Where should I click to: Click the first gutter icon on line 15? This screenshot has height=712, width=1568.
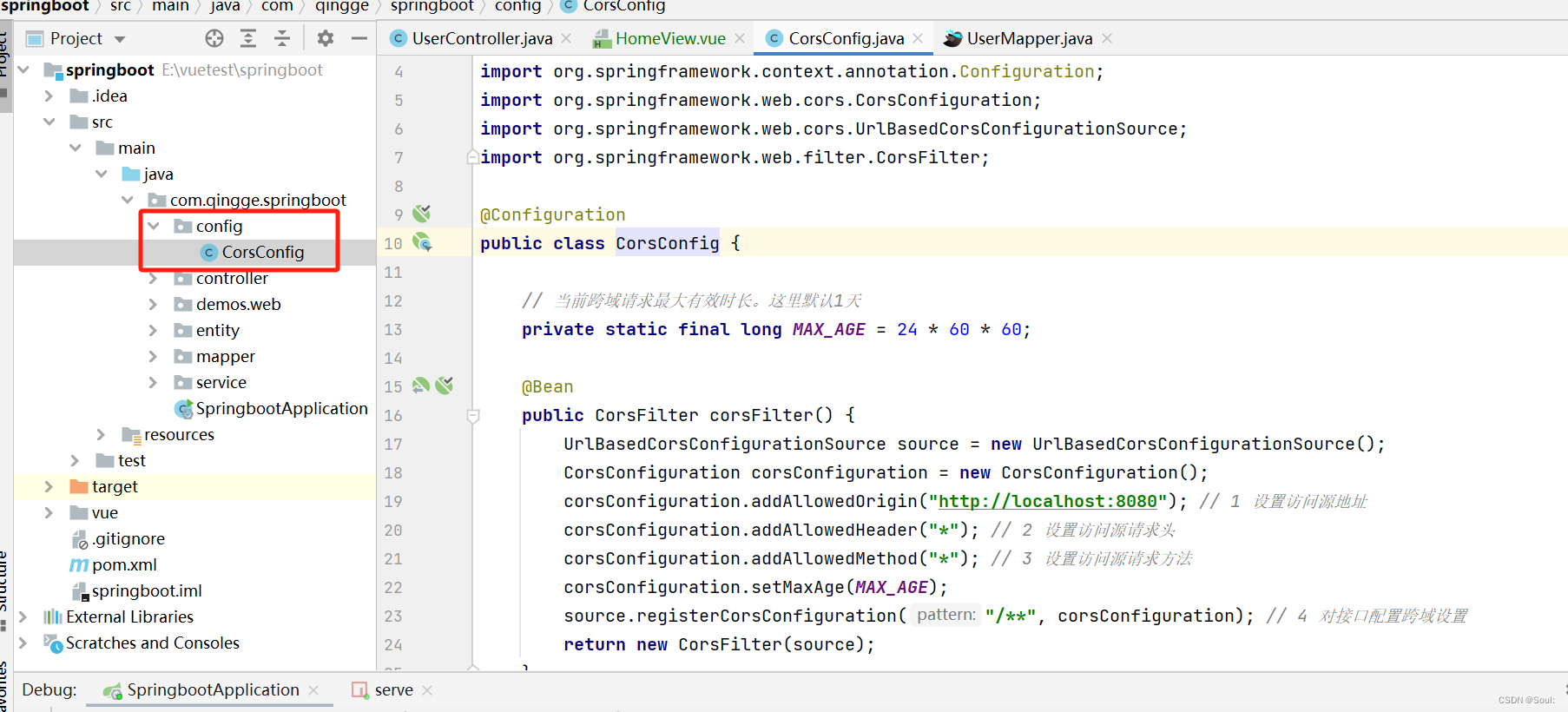pyautogui.click(x=421, y=386)
